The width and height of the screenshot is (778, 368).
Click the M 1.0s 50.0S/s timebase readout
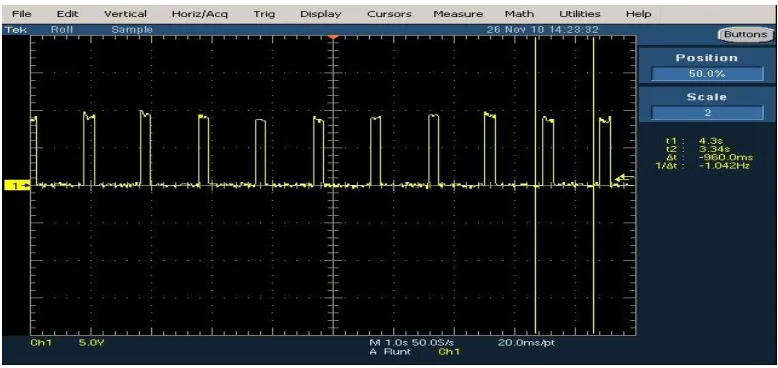point(412,343)
